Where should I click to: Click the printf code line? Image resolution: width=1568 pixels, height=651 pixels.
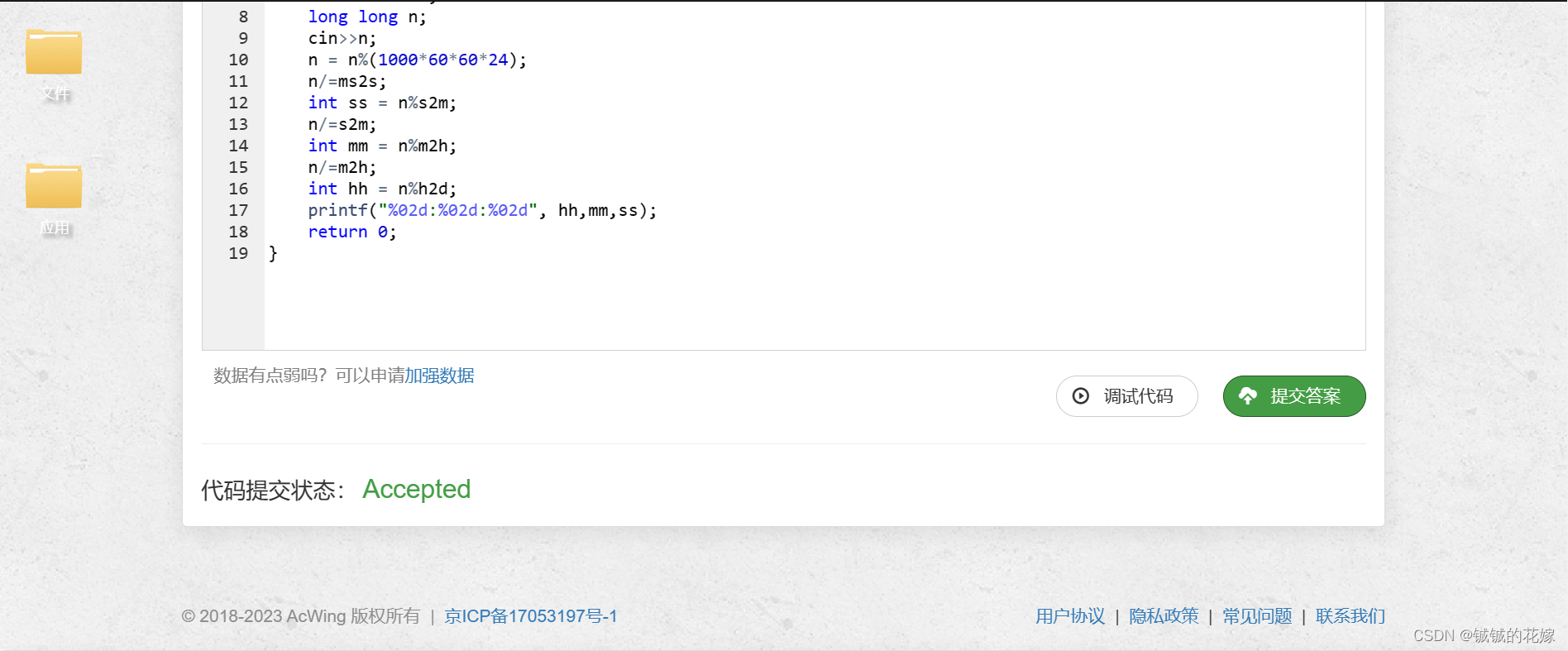(x=482, y=210)
